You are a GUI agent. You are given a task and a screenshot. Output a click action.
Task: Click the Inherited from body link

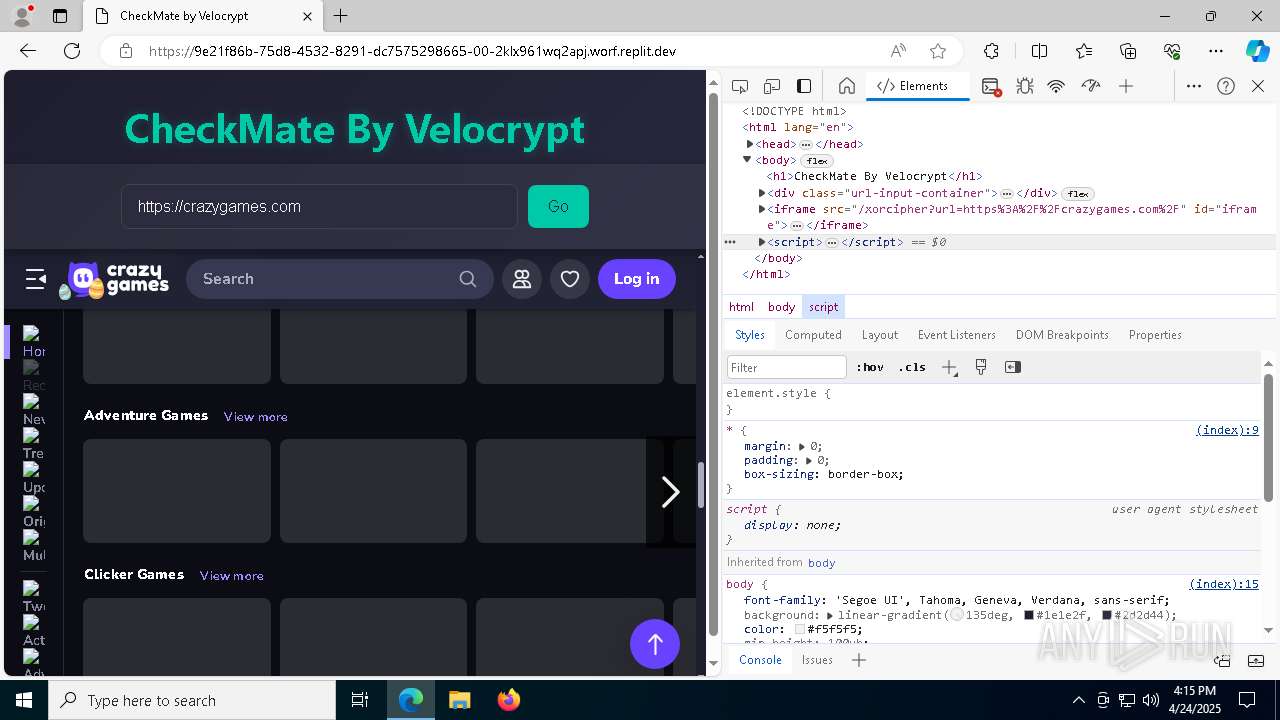tap(821, 563)
